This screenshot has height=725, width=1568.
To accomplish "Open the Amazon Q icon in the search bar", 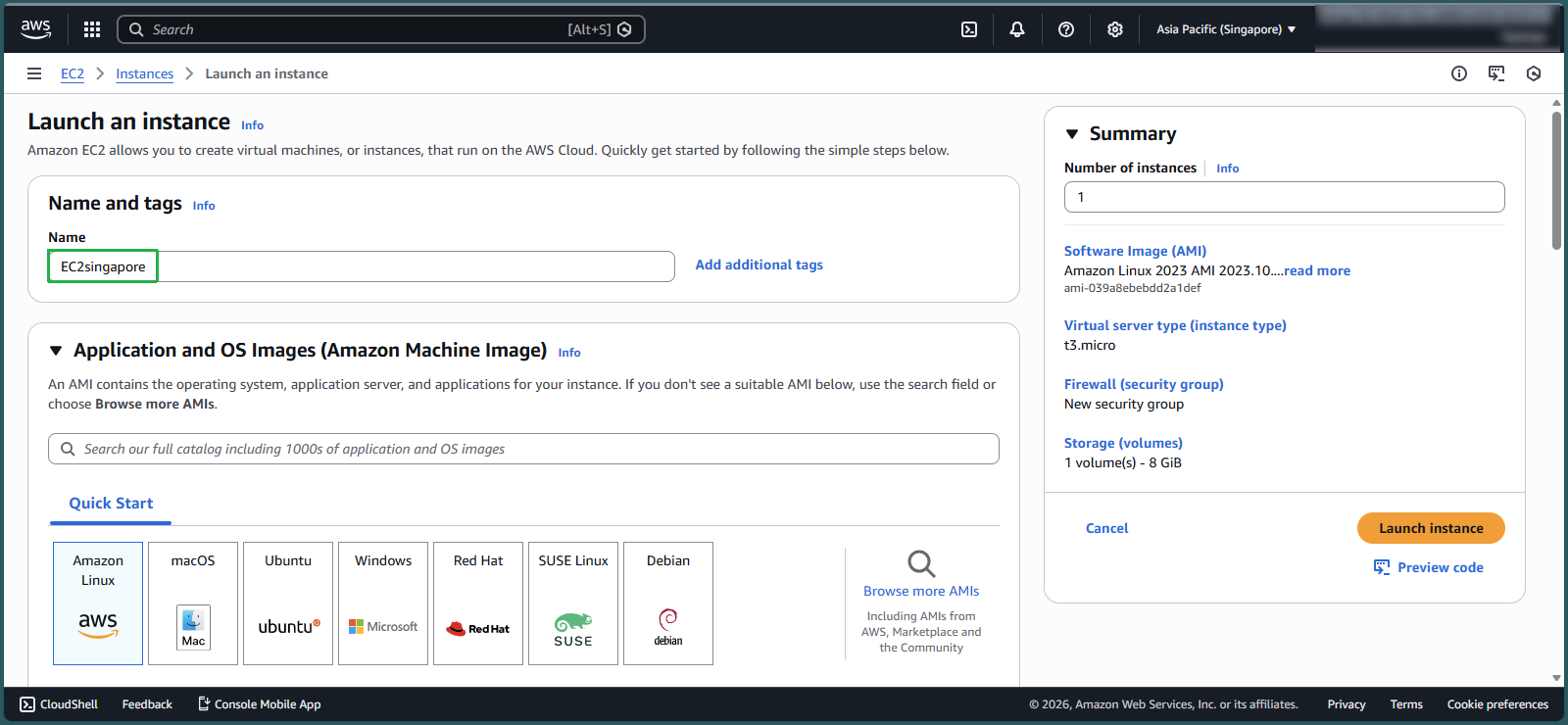I will point(624,29).
